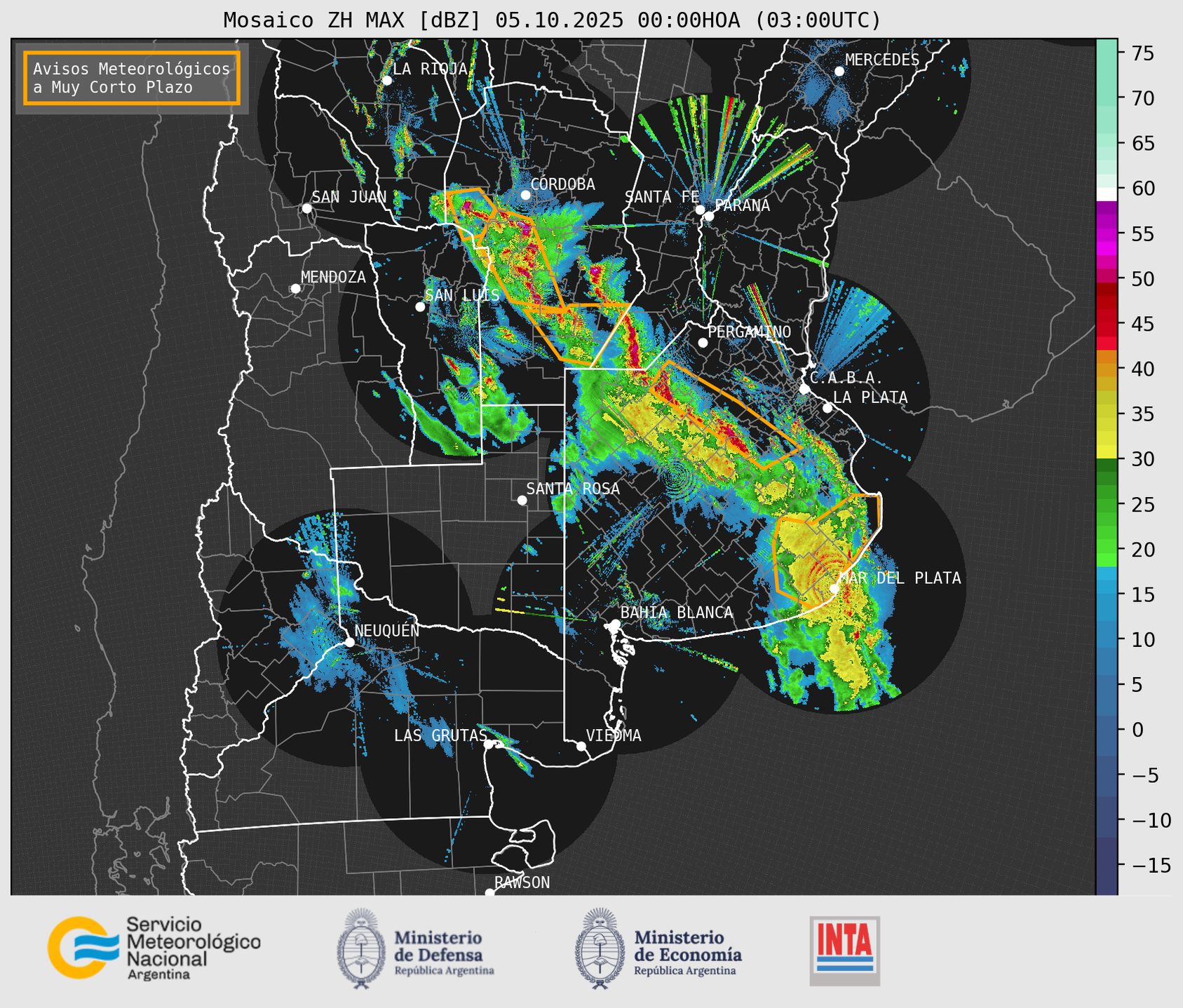Select the SANTA ROSA city marker

[522, 500]
